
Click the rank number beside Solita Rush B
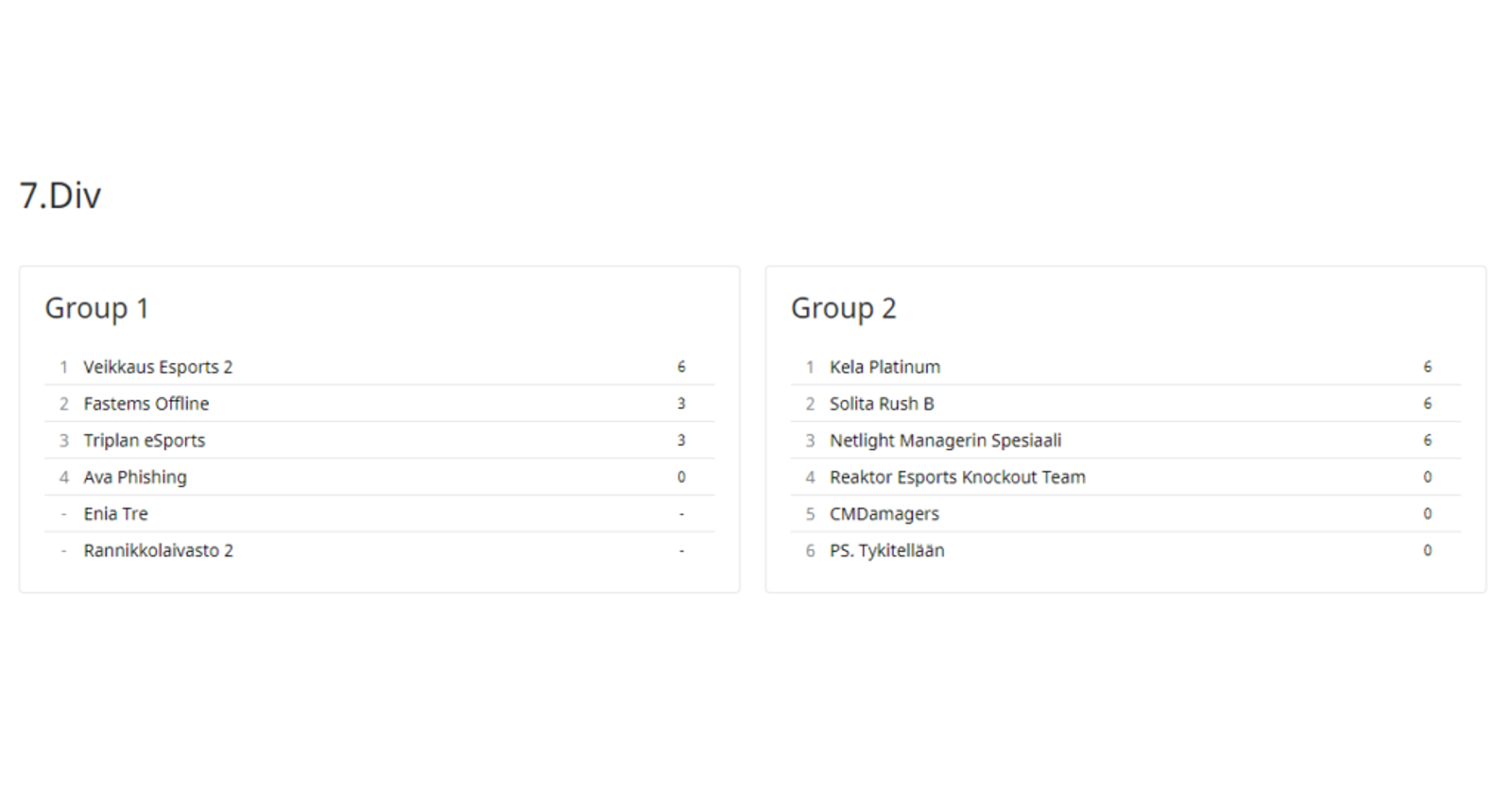click(810, 404)
